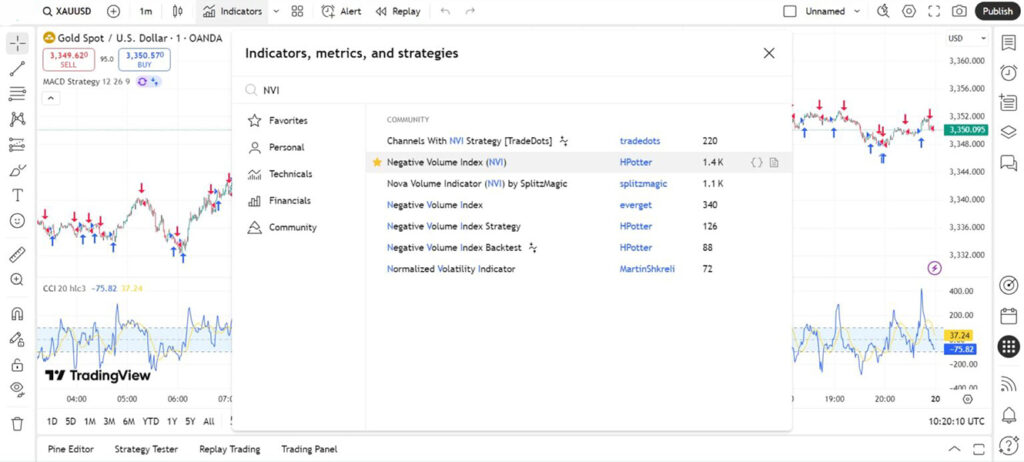The height and width of the screenshot is (462, 1024).
Task: Open the HPotter author link
Action: click(x=636, y=162)
